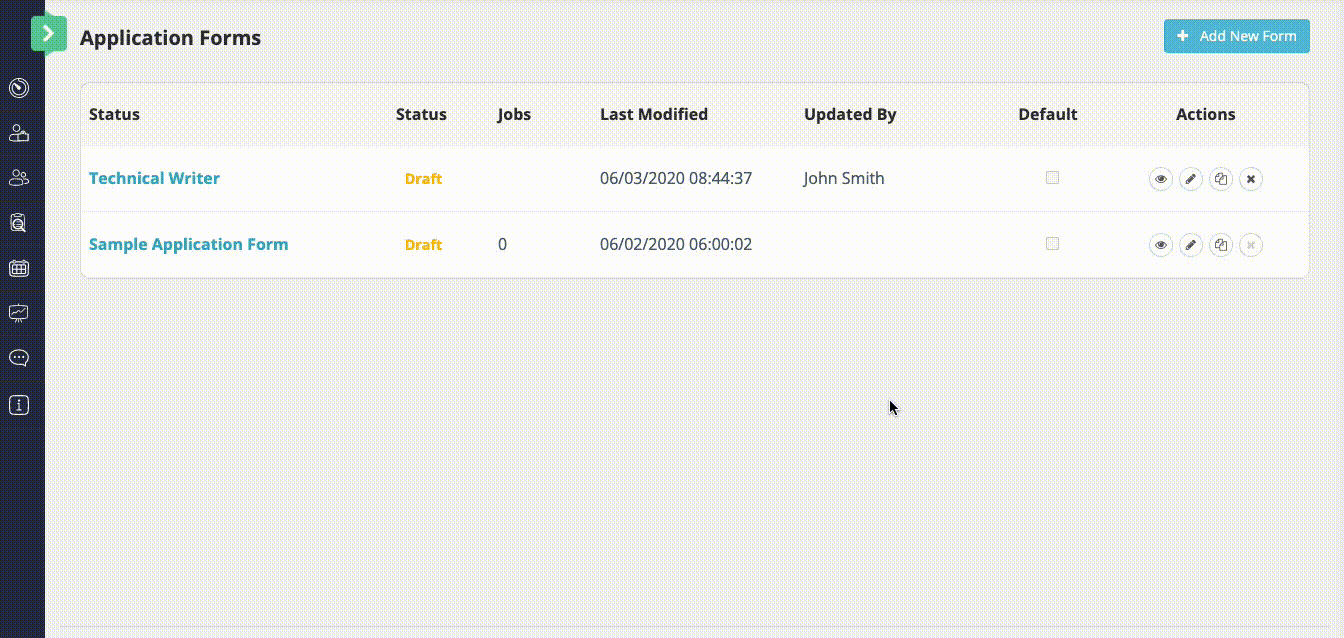
Task: Delete the Technical Writer form via X icon
Action: (x=1251, y=179)
